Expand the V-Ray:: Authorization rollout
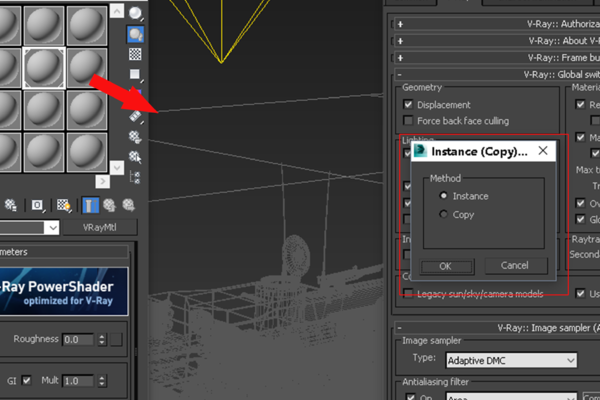Image resolution: width=600 pixels, height=400 pixels. click(x=400, y=24)
